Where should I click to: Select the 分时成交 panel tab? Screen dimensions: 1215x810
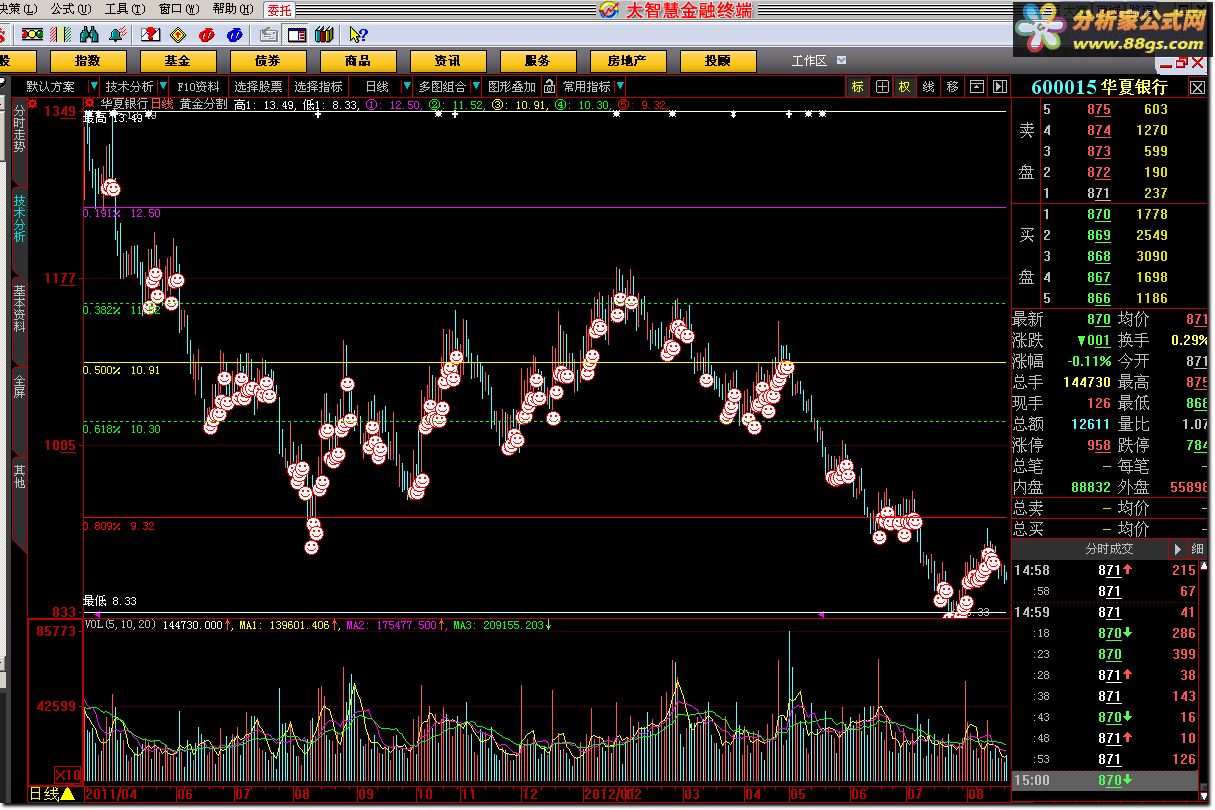tap(1110, 549)
